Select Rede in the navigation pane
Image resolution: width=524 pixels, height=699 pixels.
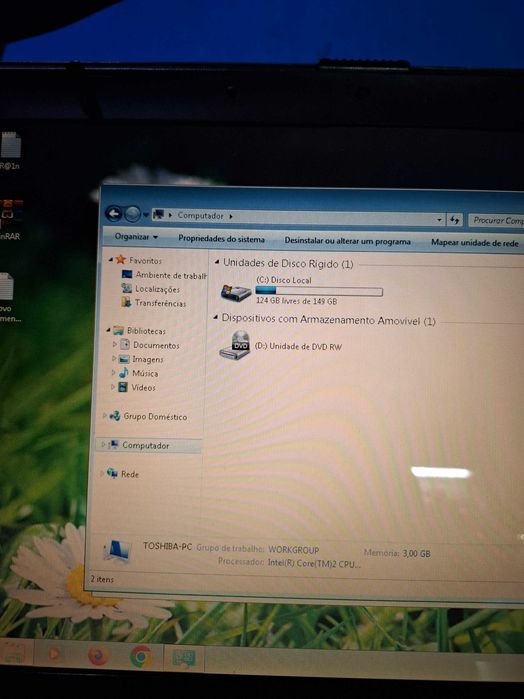(130, 474)
